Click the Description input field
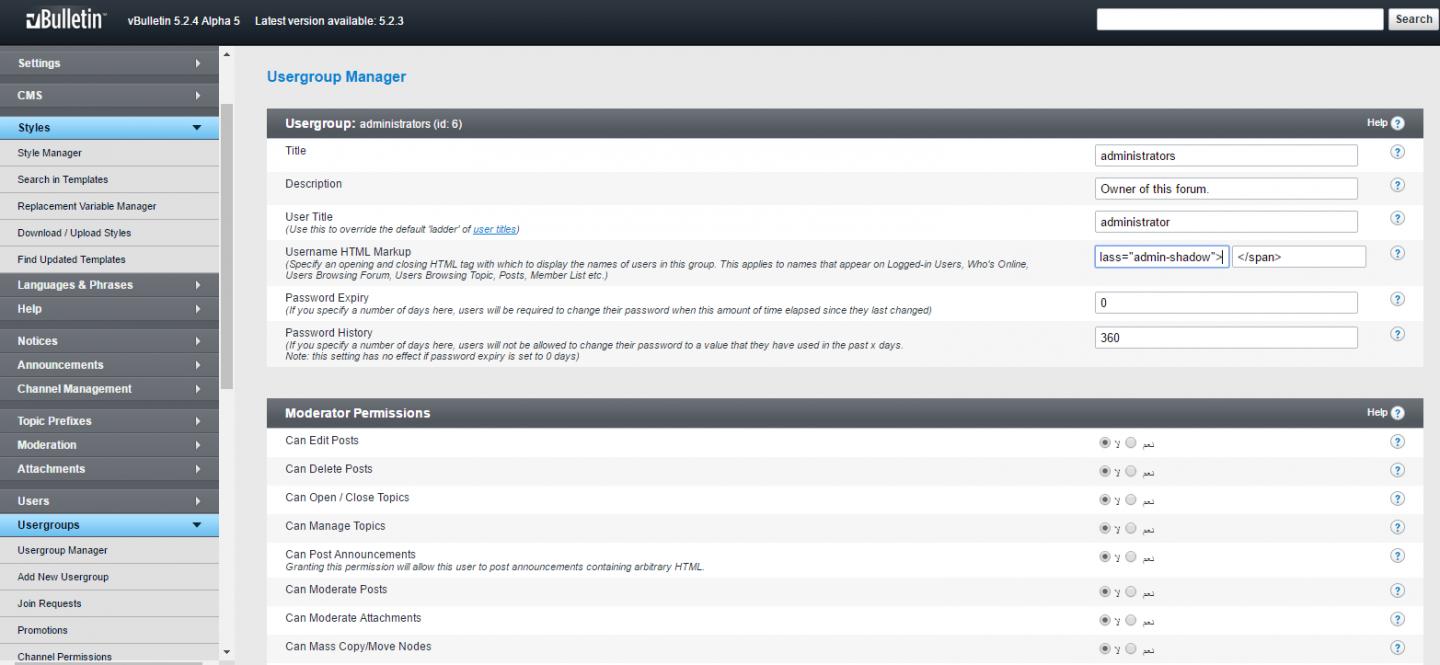Viewport: 1440px width, 665px height. 1226,188
